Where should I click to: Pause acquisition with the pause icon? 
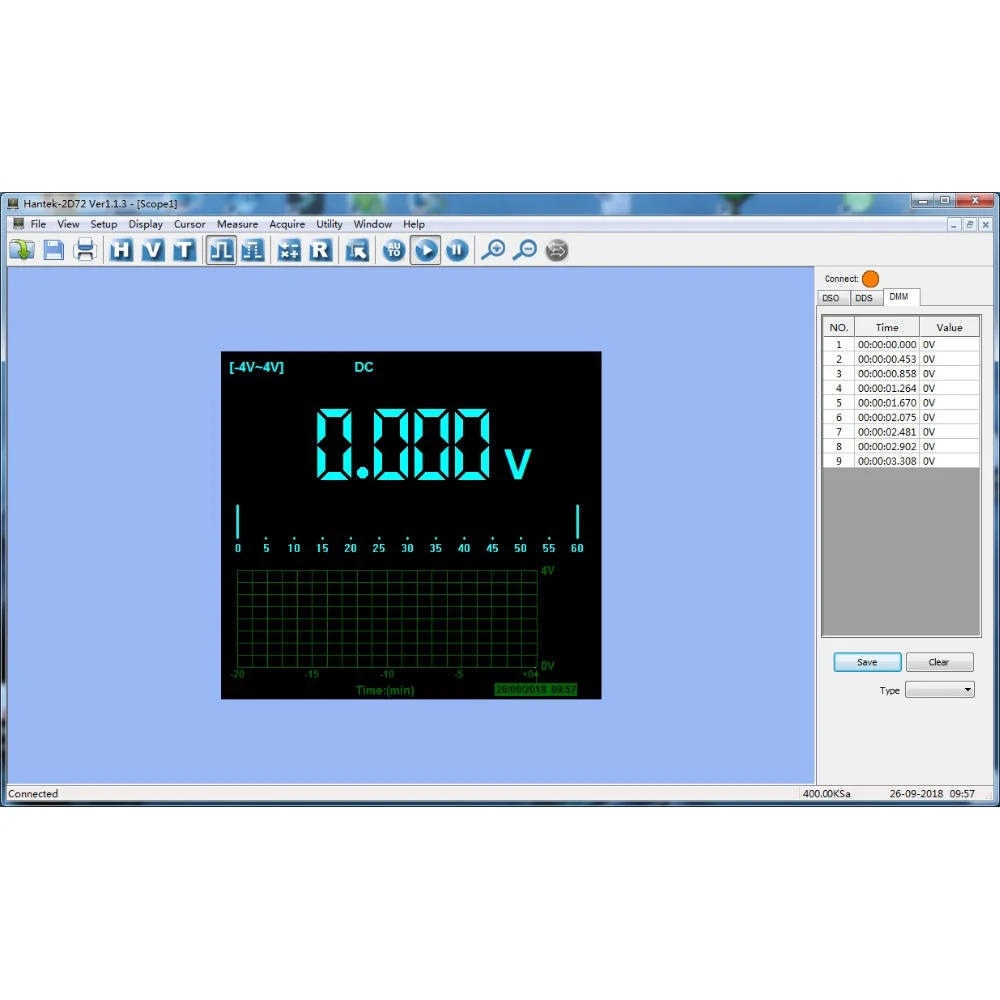point(457,249)
